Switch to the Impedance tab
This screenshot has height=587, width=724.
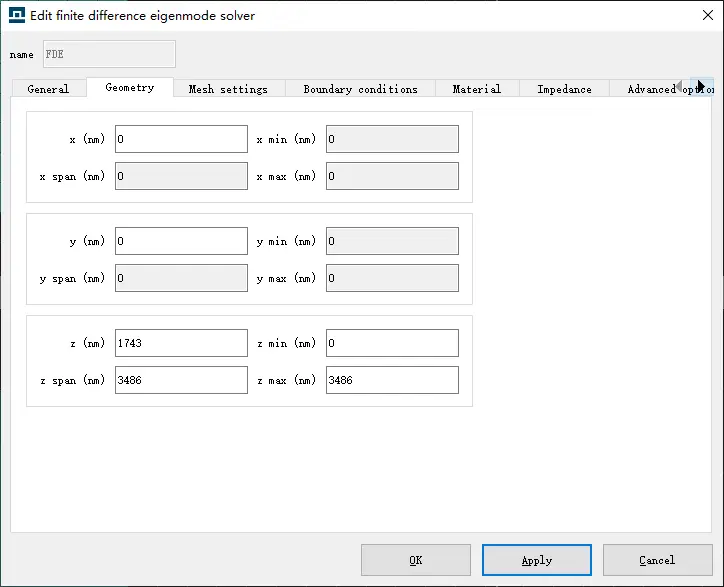564,89
